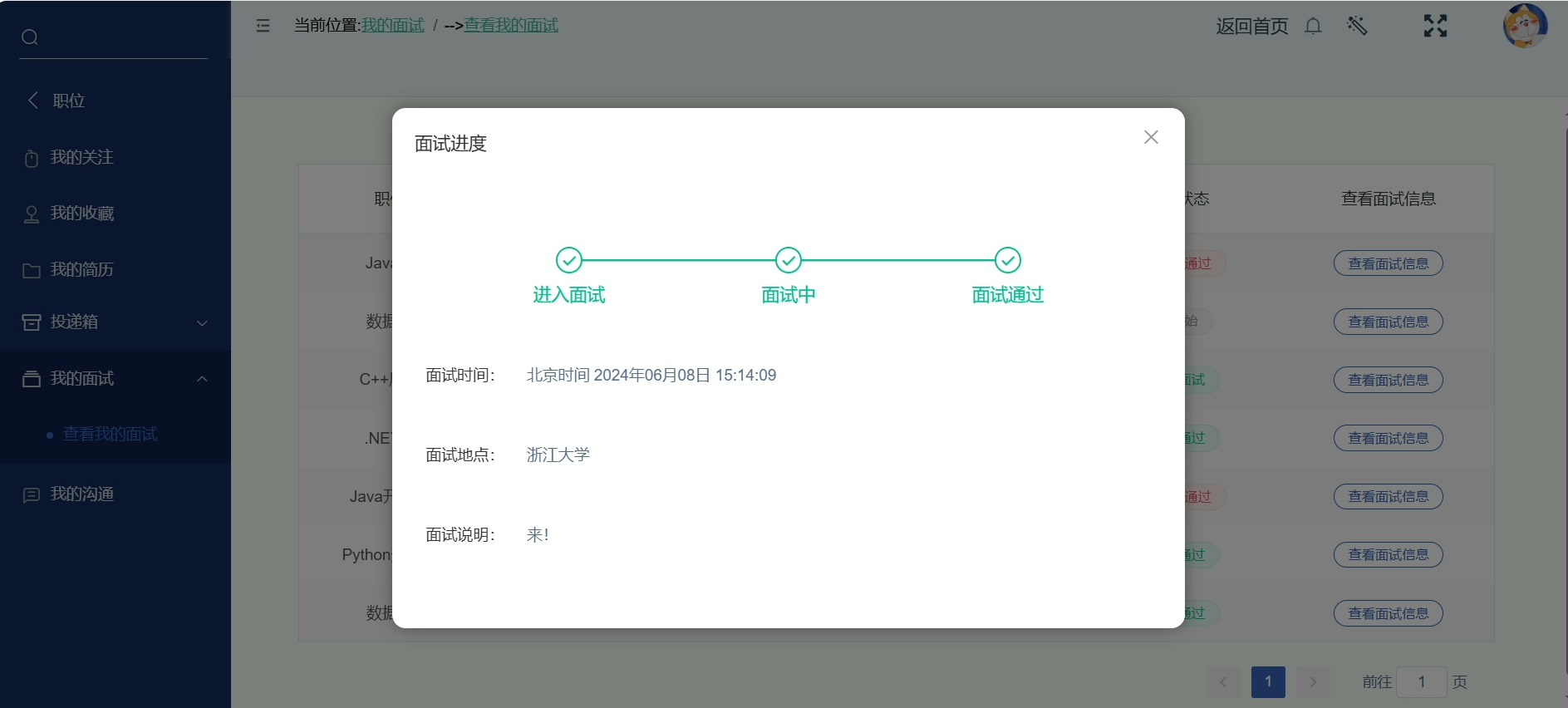Click the 面试进度 dialog title

point(450,144)
